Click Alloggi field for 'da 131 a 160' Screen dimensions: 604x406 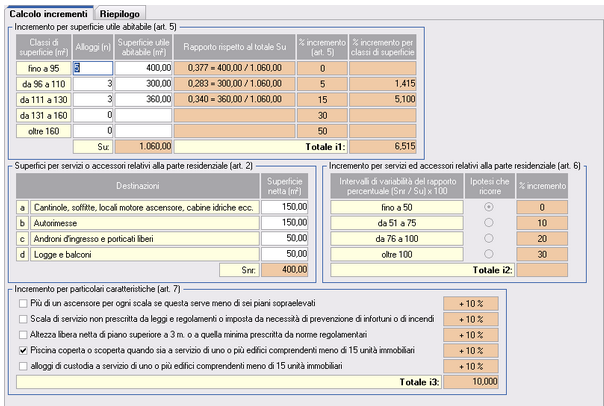[x=93, y=115]
